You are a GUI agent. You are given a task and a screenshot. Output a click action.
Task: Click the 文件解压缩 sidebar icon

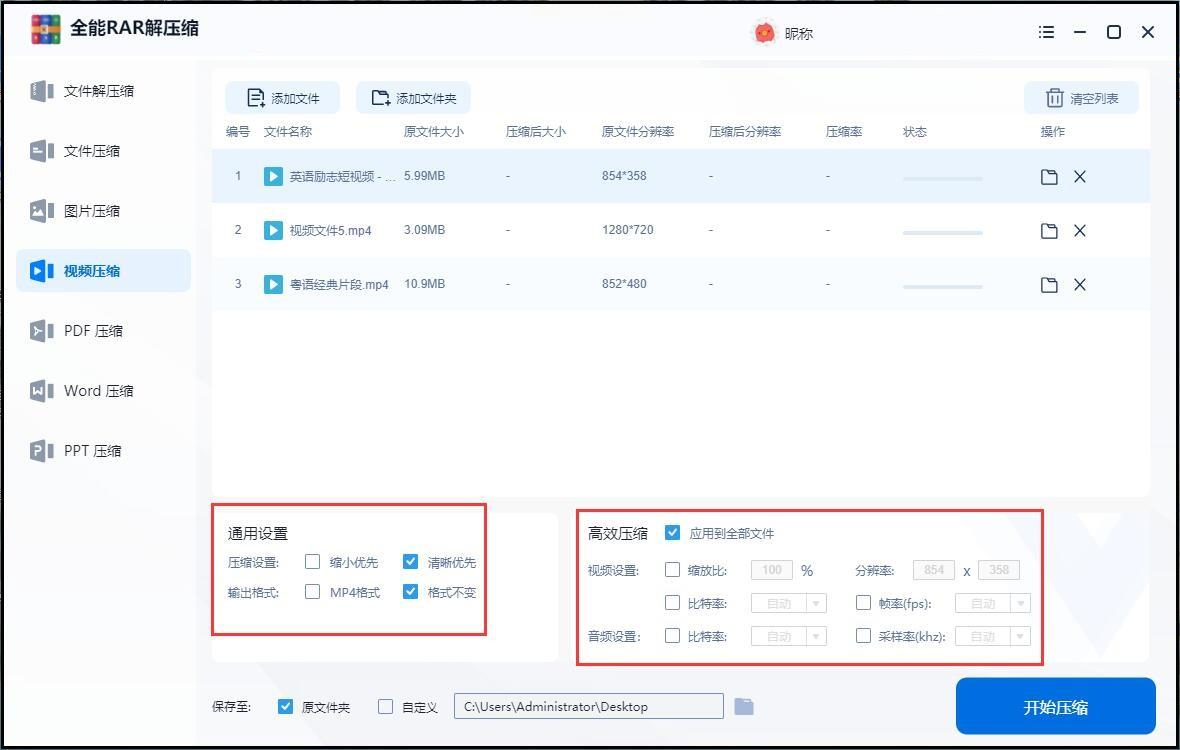[41, 91]
